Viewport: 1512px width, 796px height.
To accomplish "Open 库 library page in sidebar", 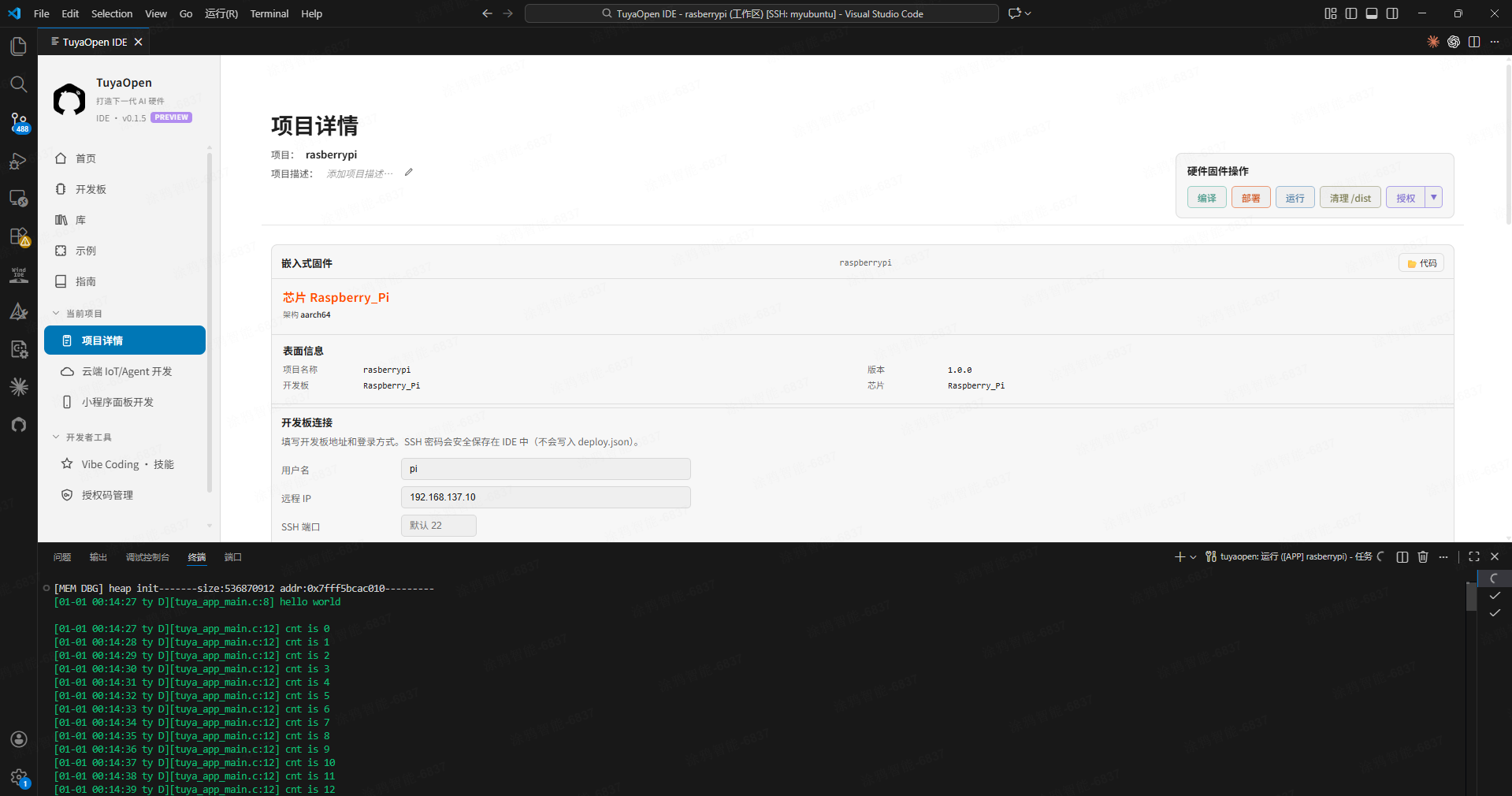I will (124, 220).
